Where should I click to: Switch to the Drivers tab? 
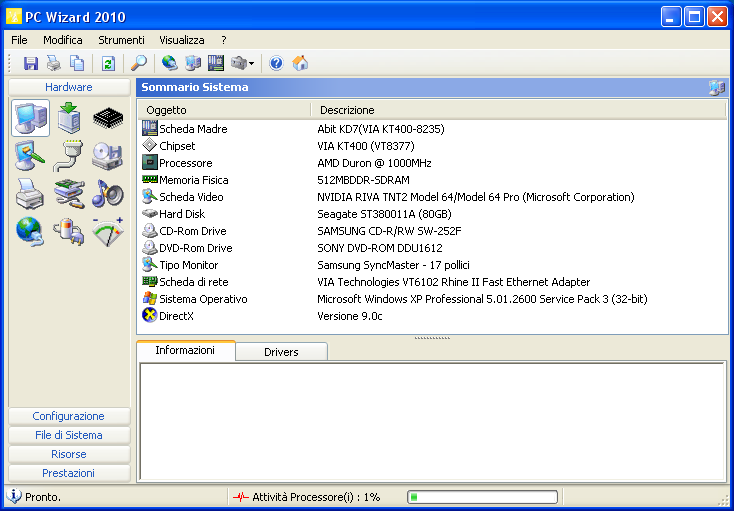coord(281,352)
